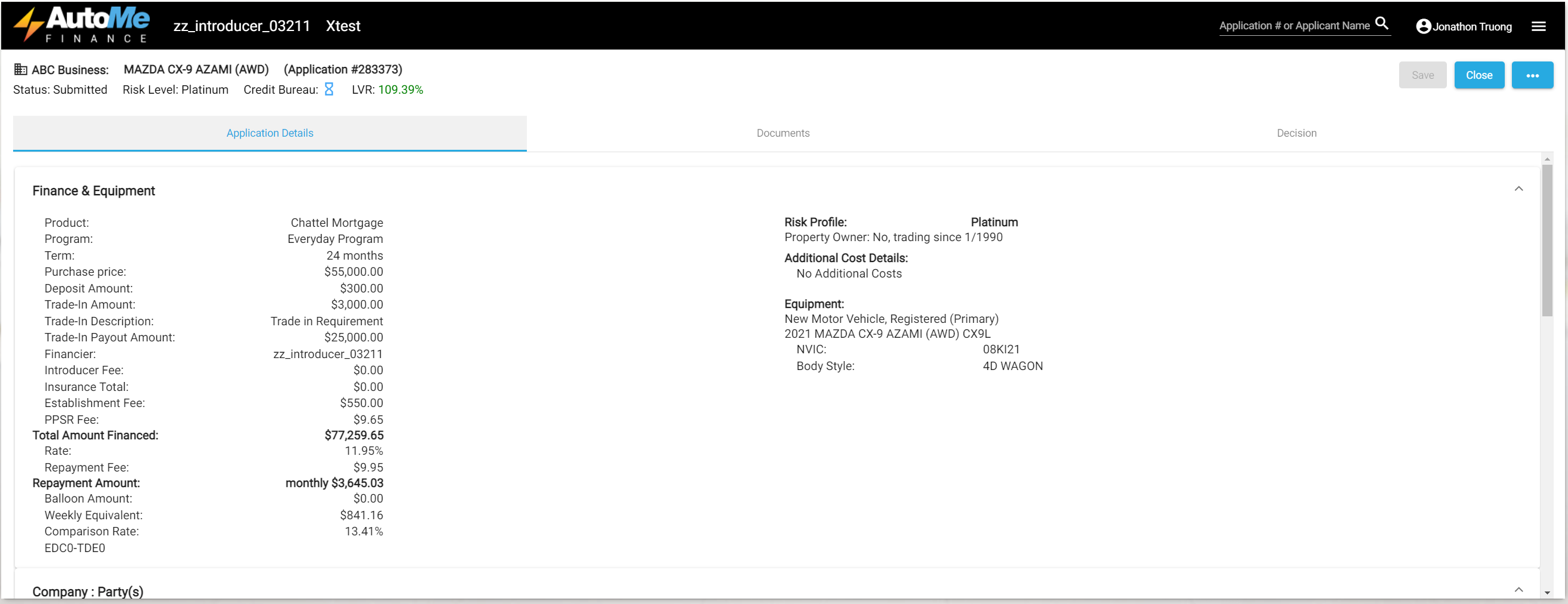
Task: Click the Status: Submitted text
Action: coord(60,90)
